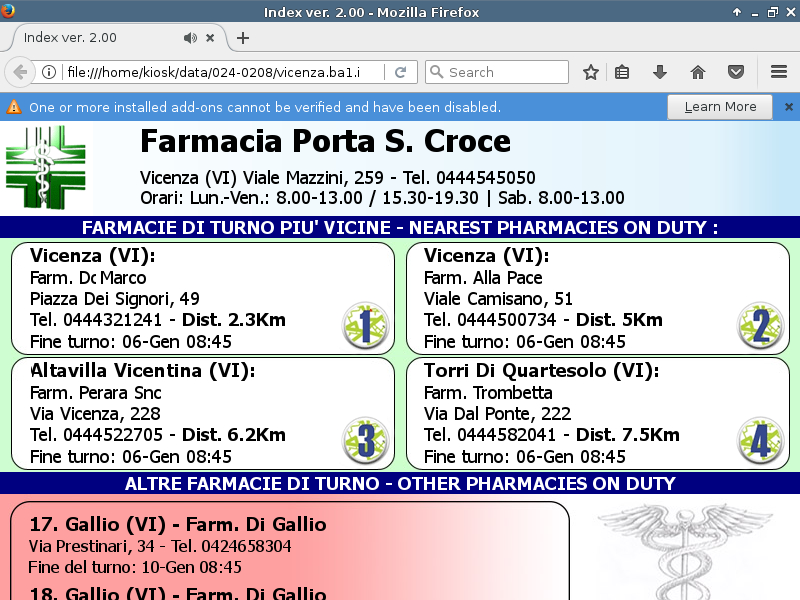Select the Index ver. 2.00 tab
Screen dimensions: 800x600
click(x=90, y=38)
